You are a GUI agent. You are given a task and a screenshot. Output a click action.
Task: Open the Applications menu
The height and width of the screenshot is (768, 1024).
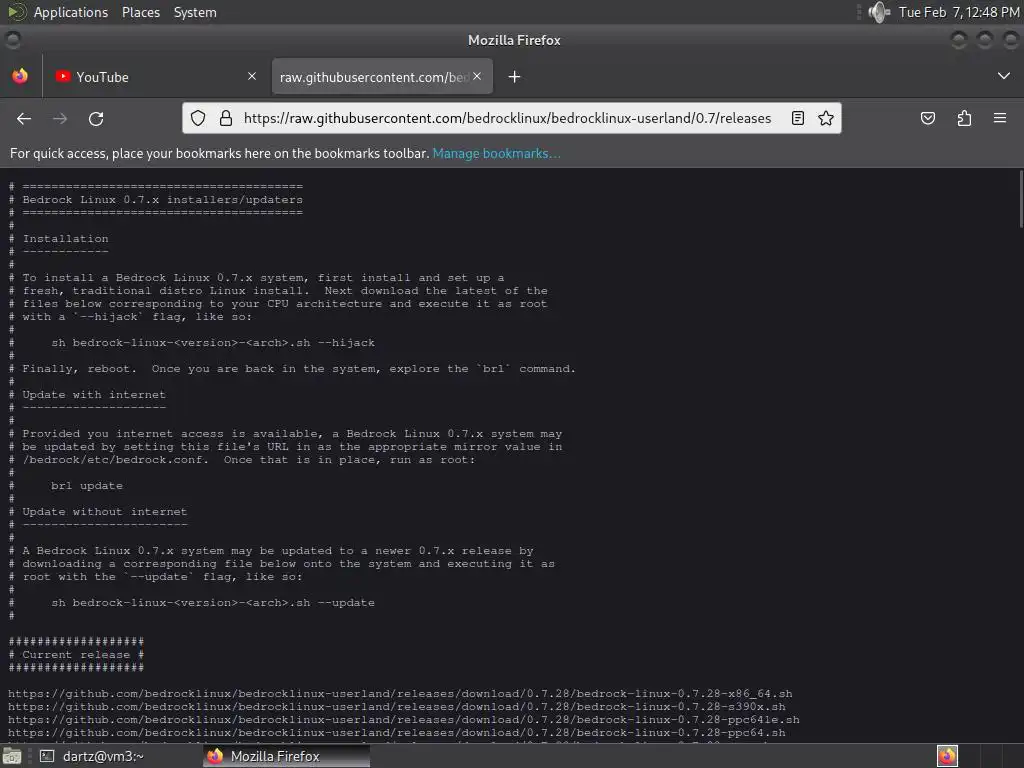tap(71, 12)
